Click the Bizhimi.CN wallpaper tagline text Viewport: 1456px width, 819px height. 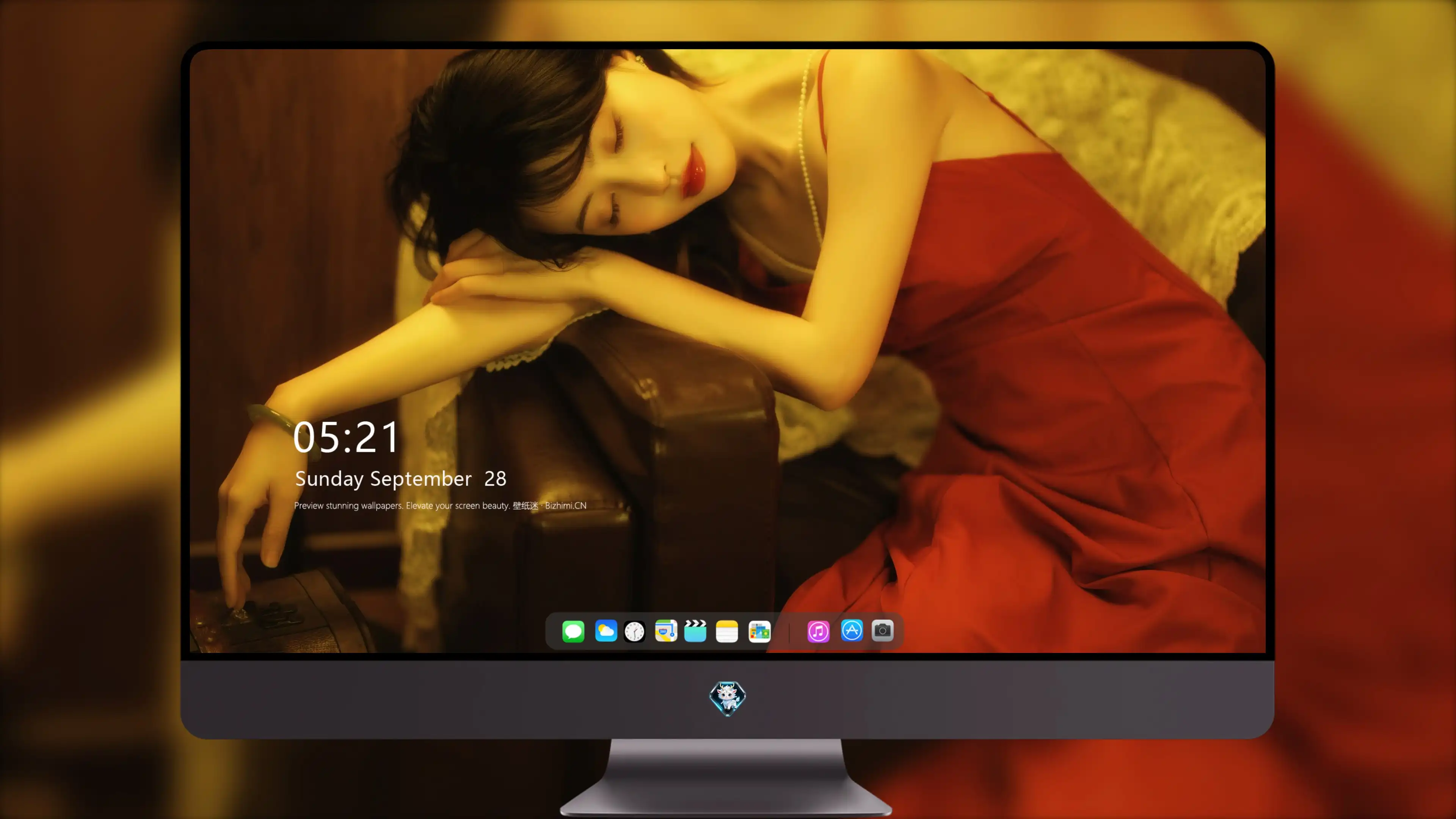(440, 505)
